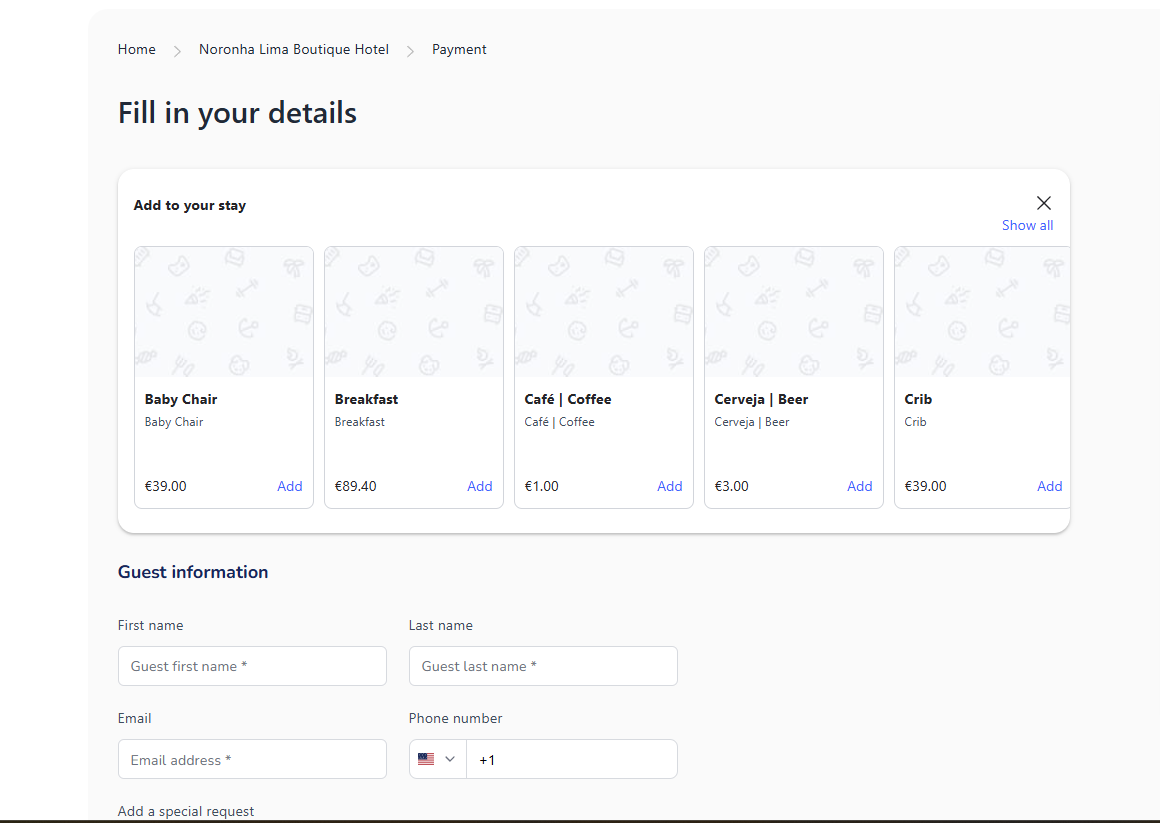Click the Add a special request label
This screenshot has width=1160, height=823.
point(186,811)
